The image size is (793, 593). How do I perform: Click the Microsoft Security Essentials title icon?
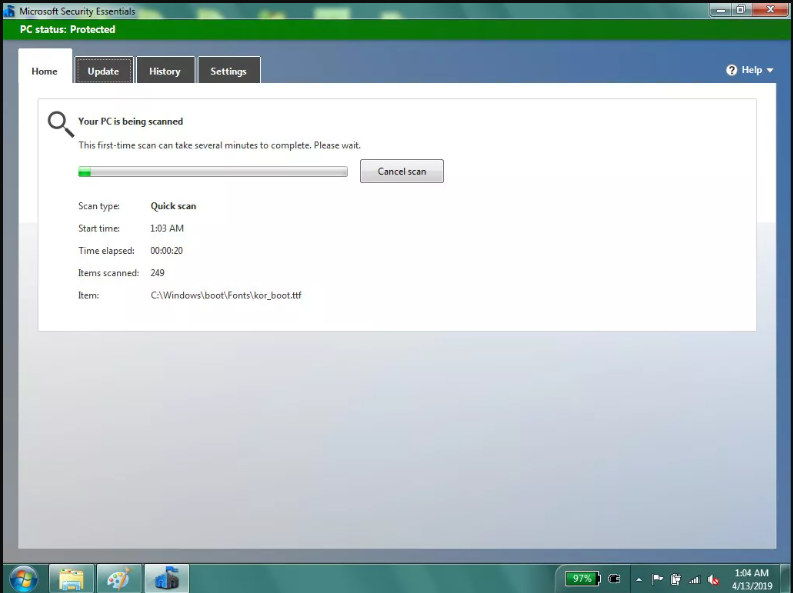click(9, 11)
